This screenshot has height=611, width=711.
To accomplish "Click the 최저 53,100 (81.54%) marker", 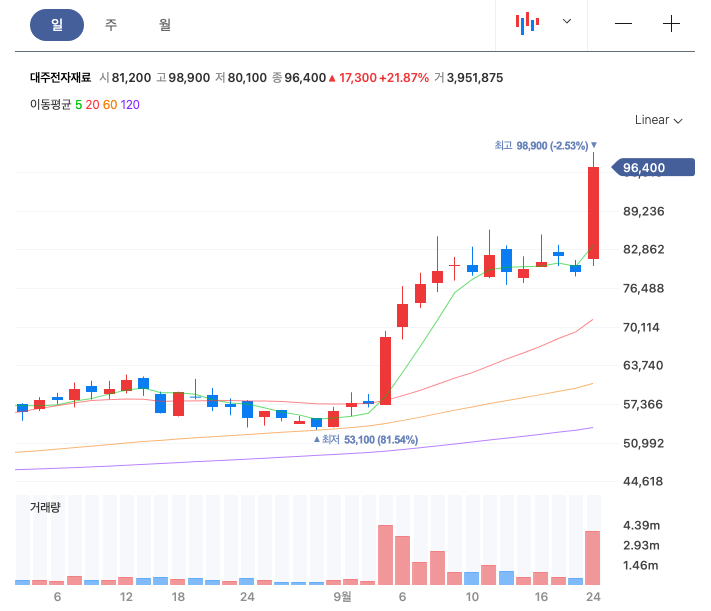I will 366,440.
